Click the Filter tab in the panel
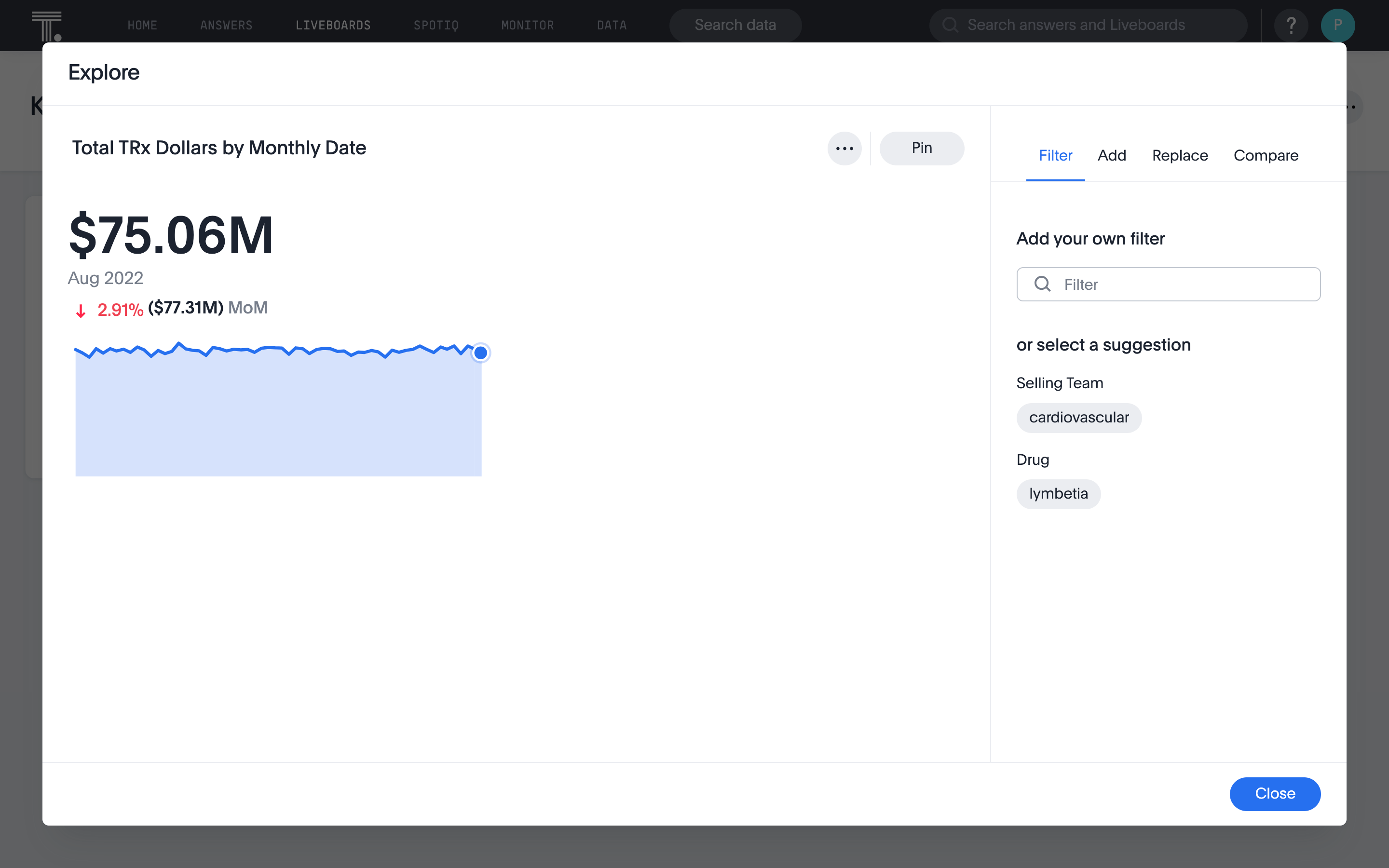This screenshot has height=868, width=1389. point(1055,155)
